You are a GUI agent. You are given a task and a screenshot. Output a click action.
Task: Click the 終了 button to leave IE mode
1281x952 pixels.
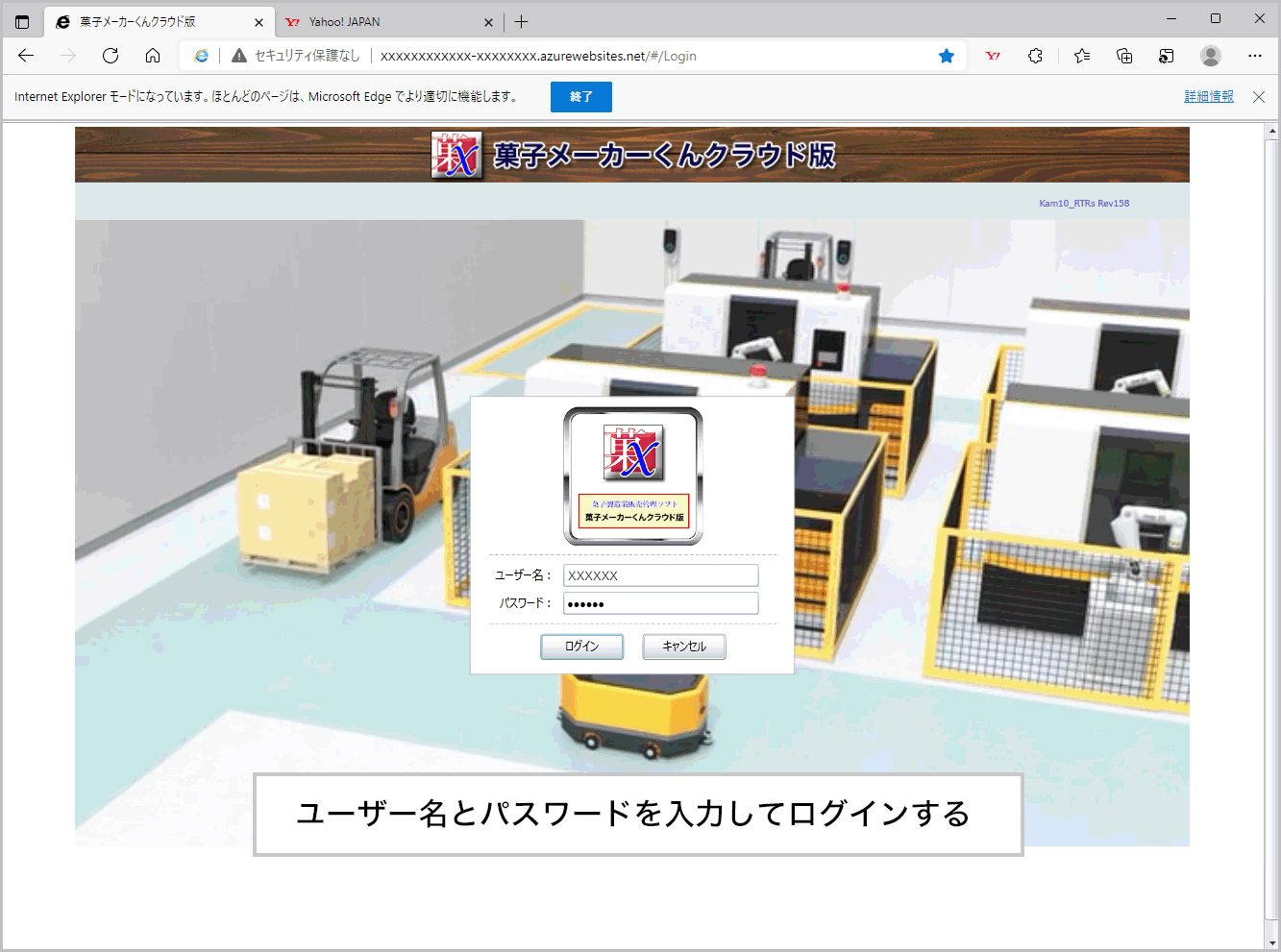coord(581,97)
